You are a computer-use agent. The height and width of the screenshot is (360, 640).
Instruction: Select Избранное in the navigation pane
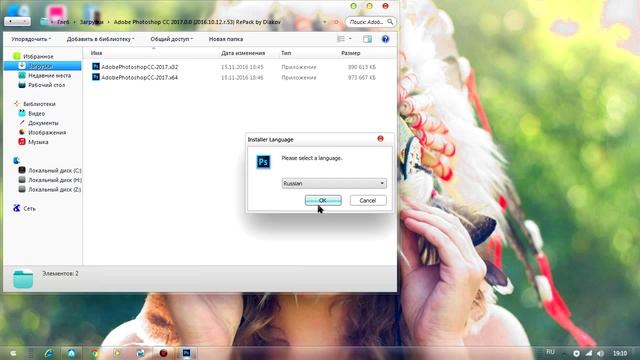coord(38,56)
